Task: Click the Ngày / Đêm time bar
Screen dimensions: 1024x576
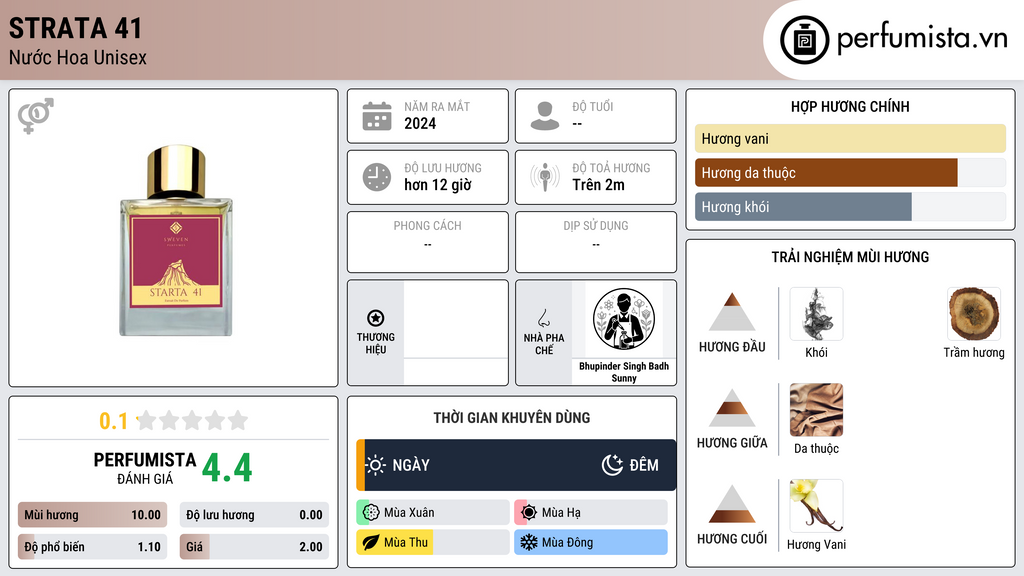Action: pos(516,465)
